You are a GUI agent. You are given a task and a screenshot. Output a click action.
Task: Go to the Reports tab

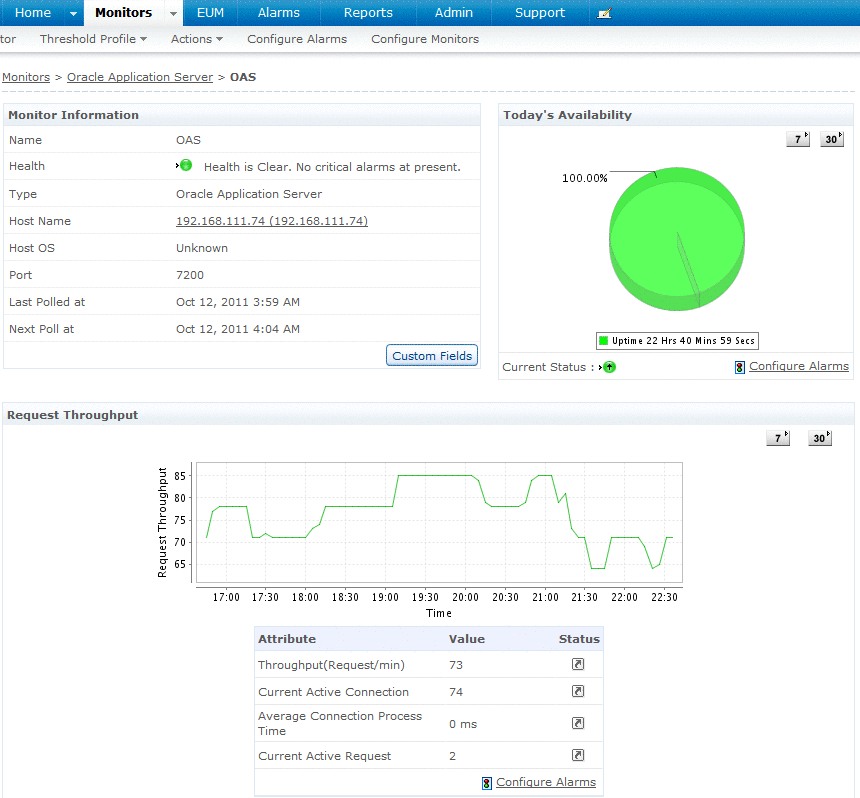coord(368,13)
